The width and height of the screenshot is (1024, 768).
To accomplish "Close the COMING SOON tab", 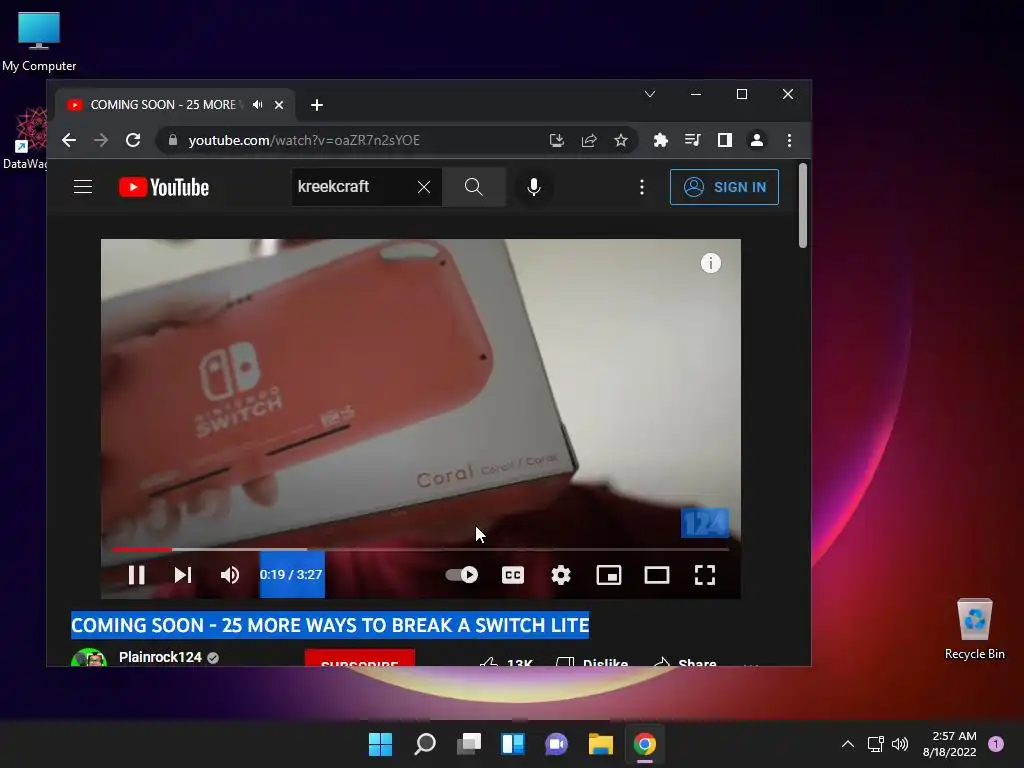I will coord(279,104).
